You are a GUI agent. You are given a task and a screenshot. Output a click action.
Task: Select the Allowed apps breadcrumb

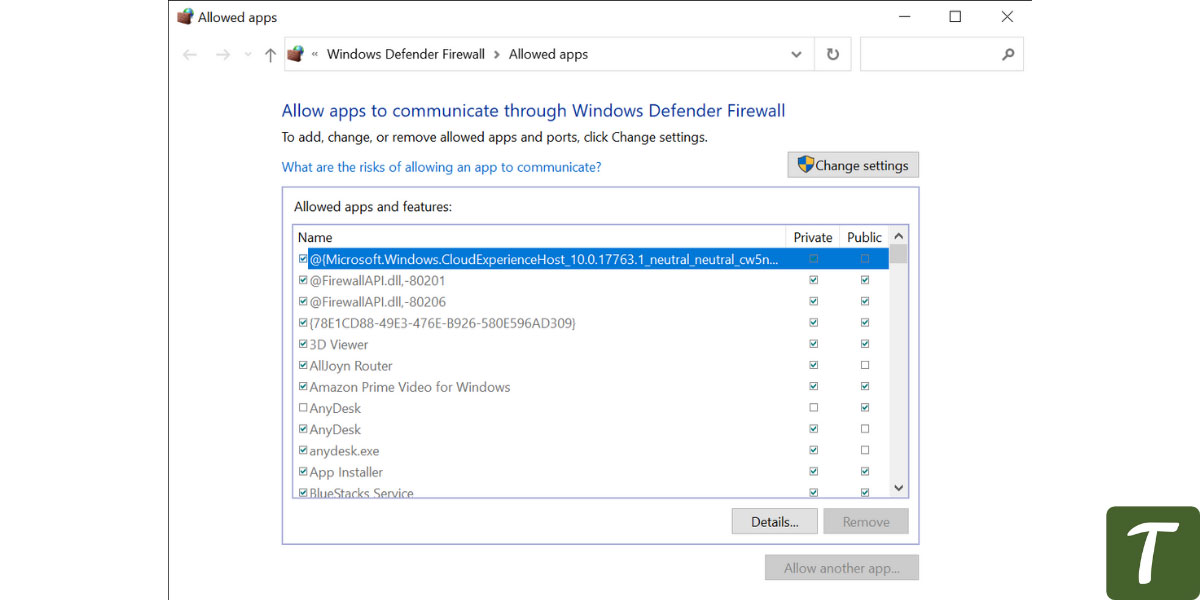pos(548,54)
